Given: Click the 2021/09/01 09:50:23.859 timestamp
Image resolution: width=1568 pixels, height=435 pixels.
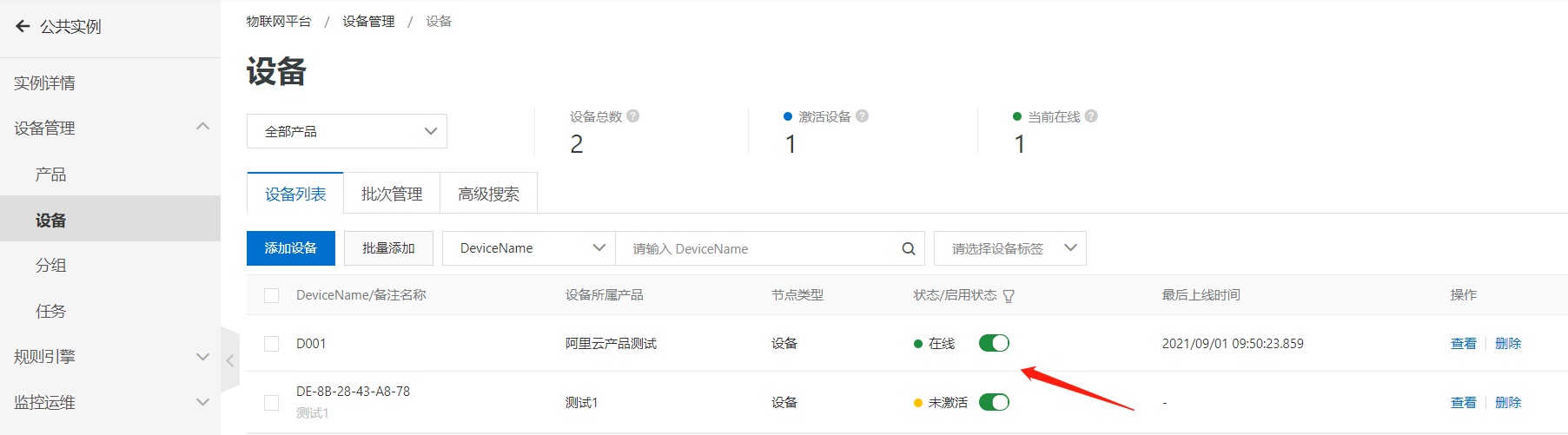Looking at the screenshot, I should pos(1233,344).
